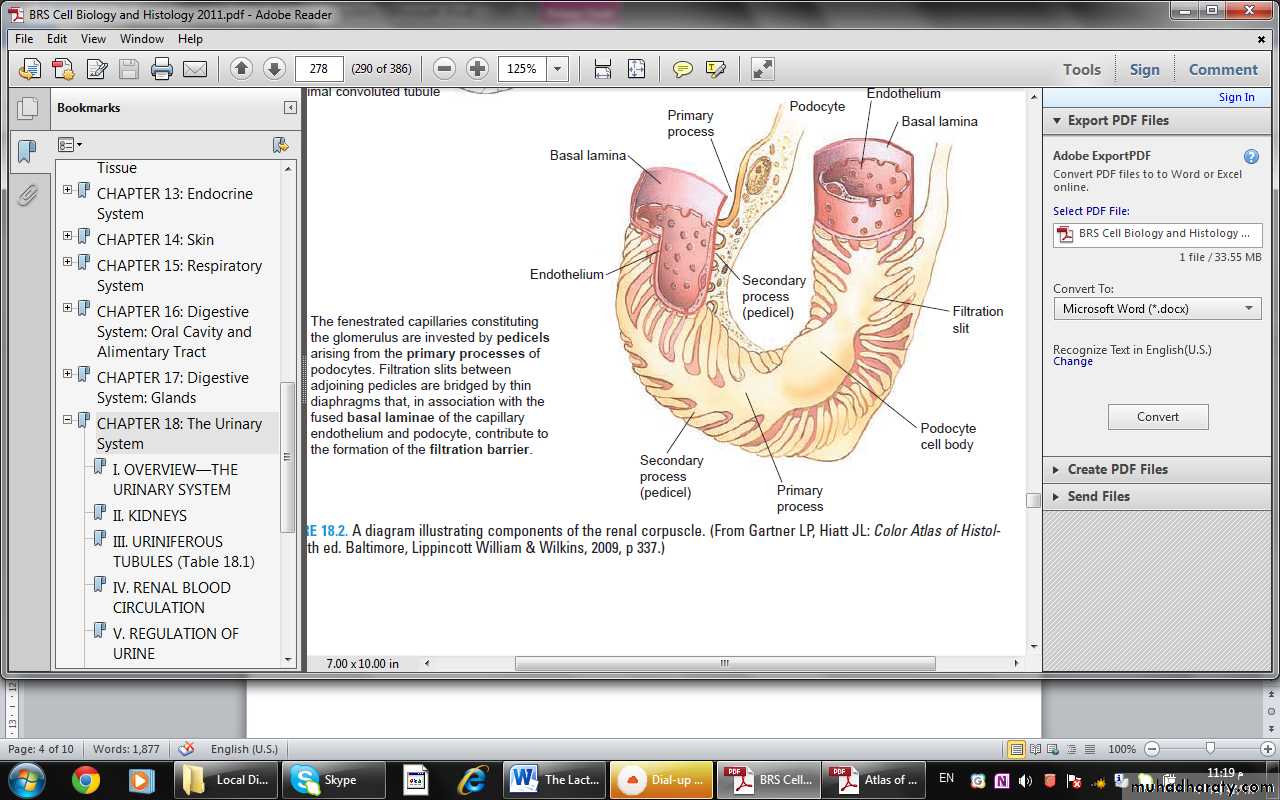This screenshot has height=800, width=1280.
Task: Select the highlight text tool
Action: tap(716, 69)
